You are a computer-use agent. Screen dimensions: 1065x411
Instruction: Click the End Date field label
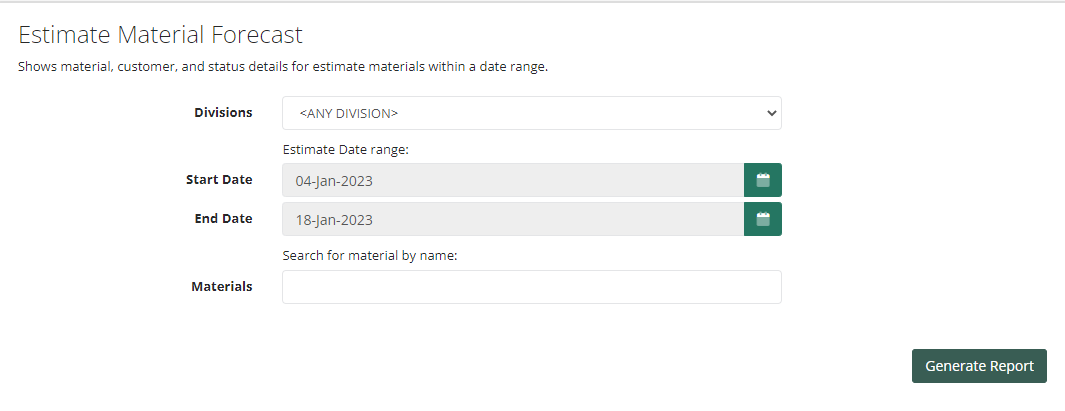point(223,219)
